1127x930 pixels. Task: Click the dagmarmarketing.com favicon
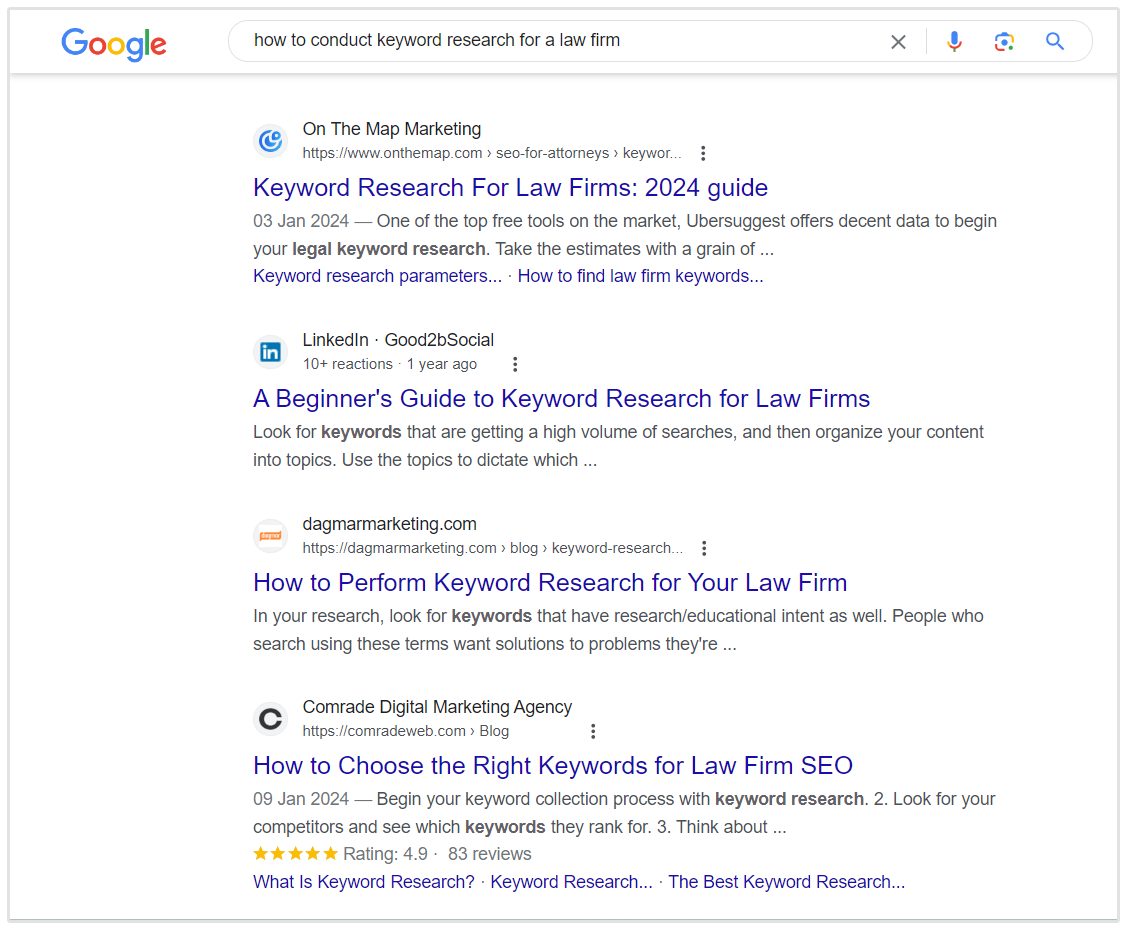[270, 536]
